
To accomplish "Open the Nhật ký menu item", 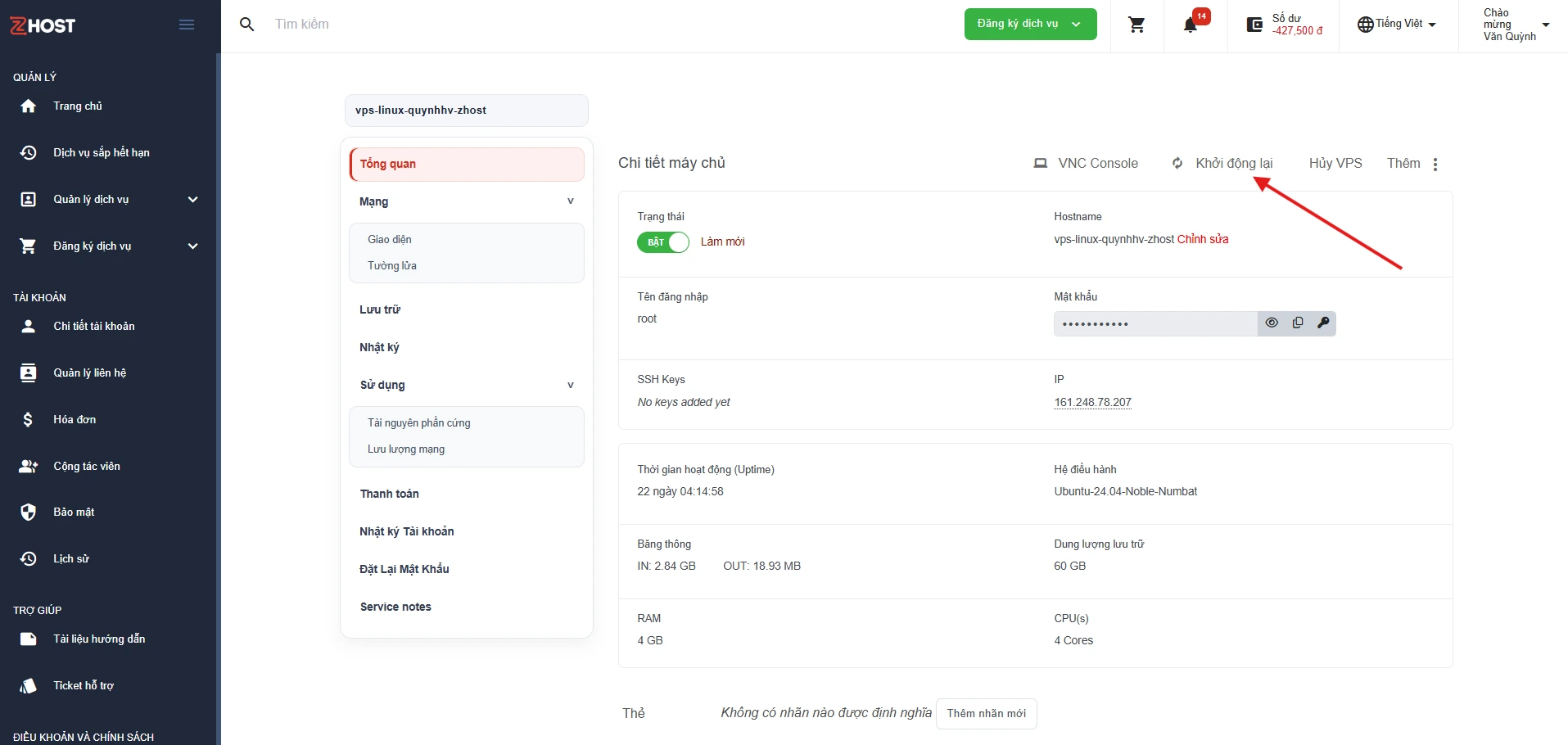I will click(x=379, y=347).
